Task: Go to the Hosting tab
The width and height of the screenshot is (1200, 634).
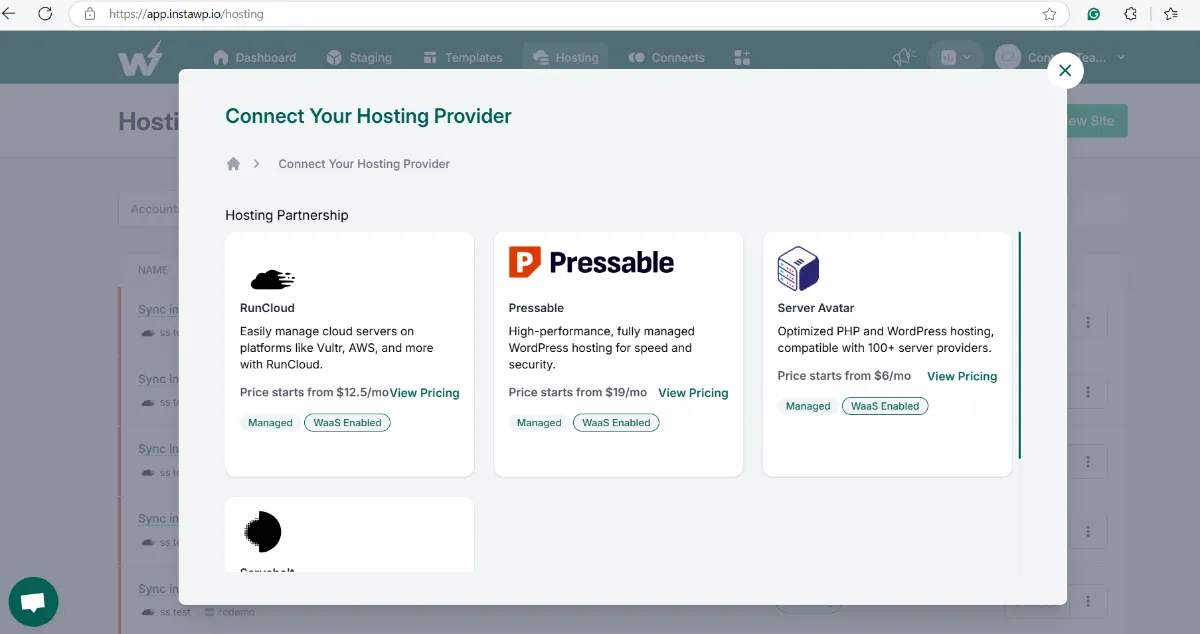Action: [566, 58]
